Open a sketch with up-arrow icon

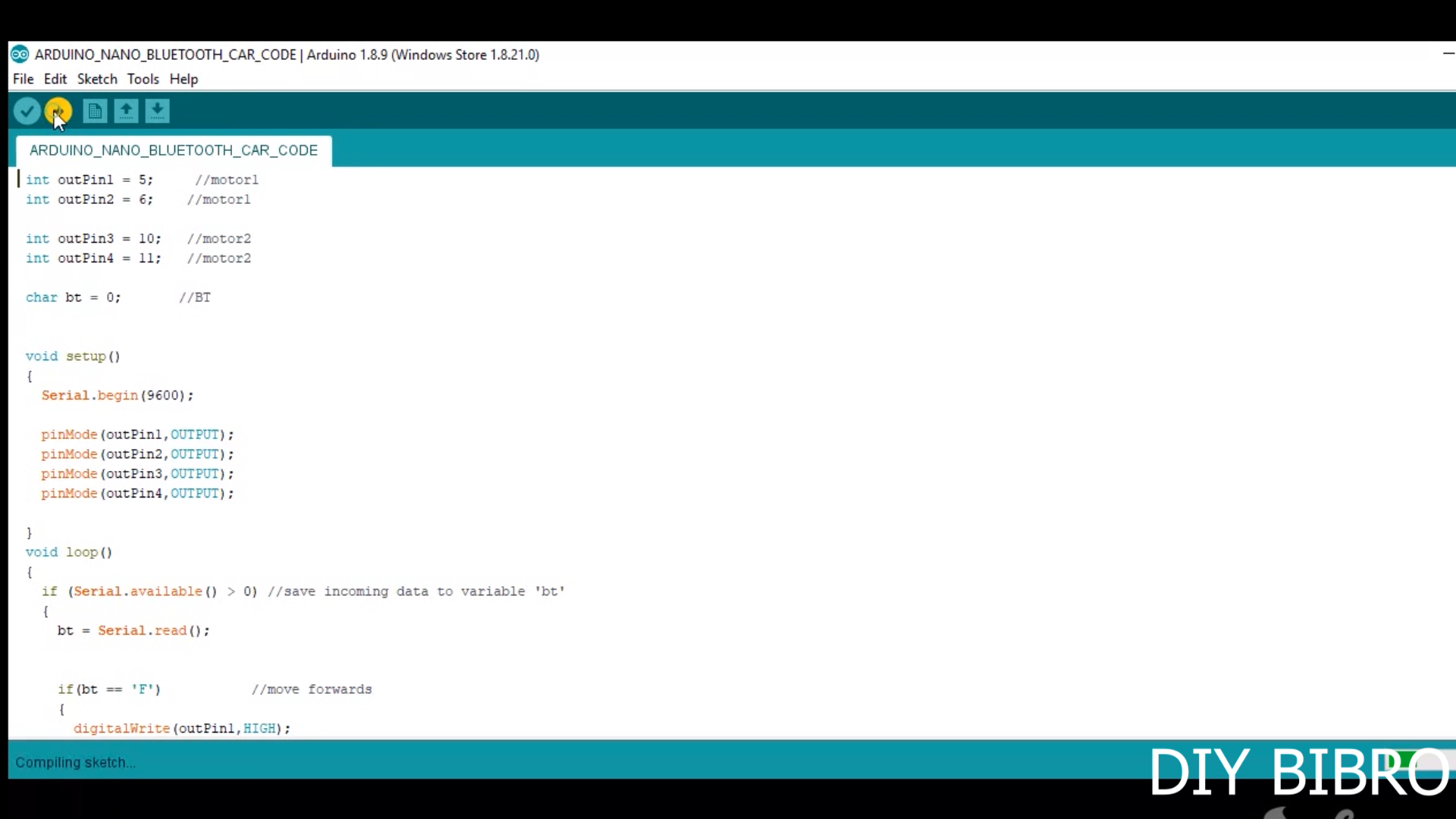pyautogui.click(x=126, y=111)
